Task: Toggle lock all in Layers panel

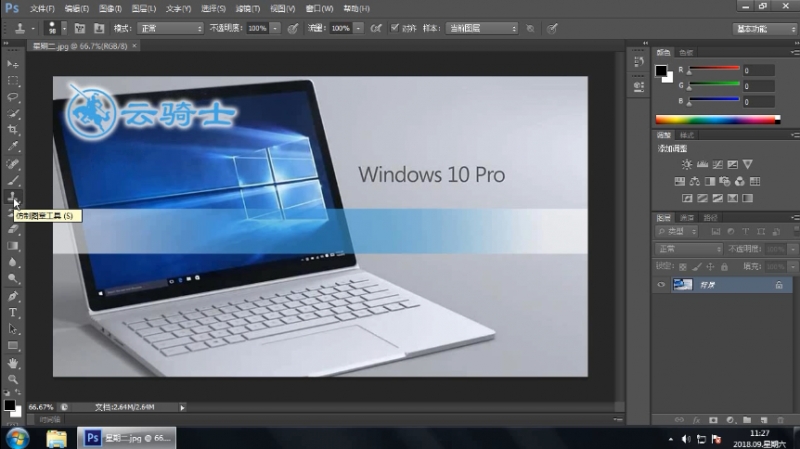Action: [724, 266]
